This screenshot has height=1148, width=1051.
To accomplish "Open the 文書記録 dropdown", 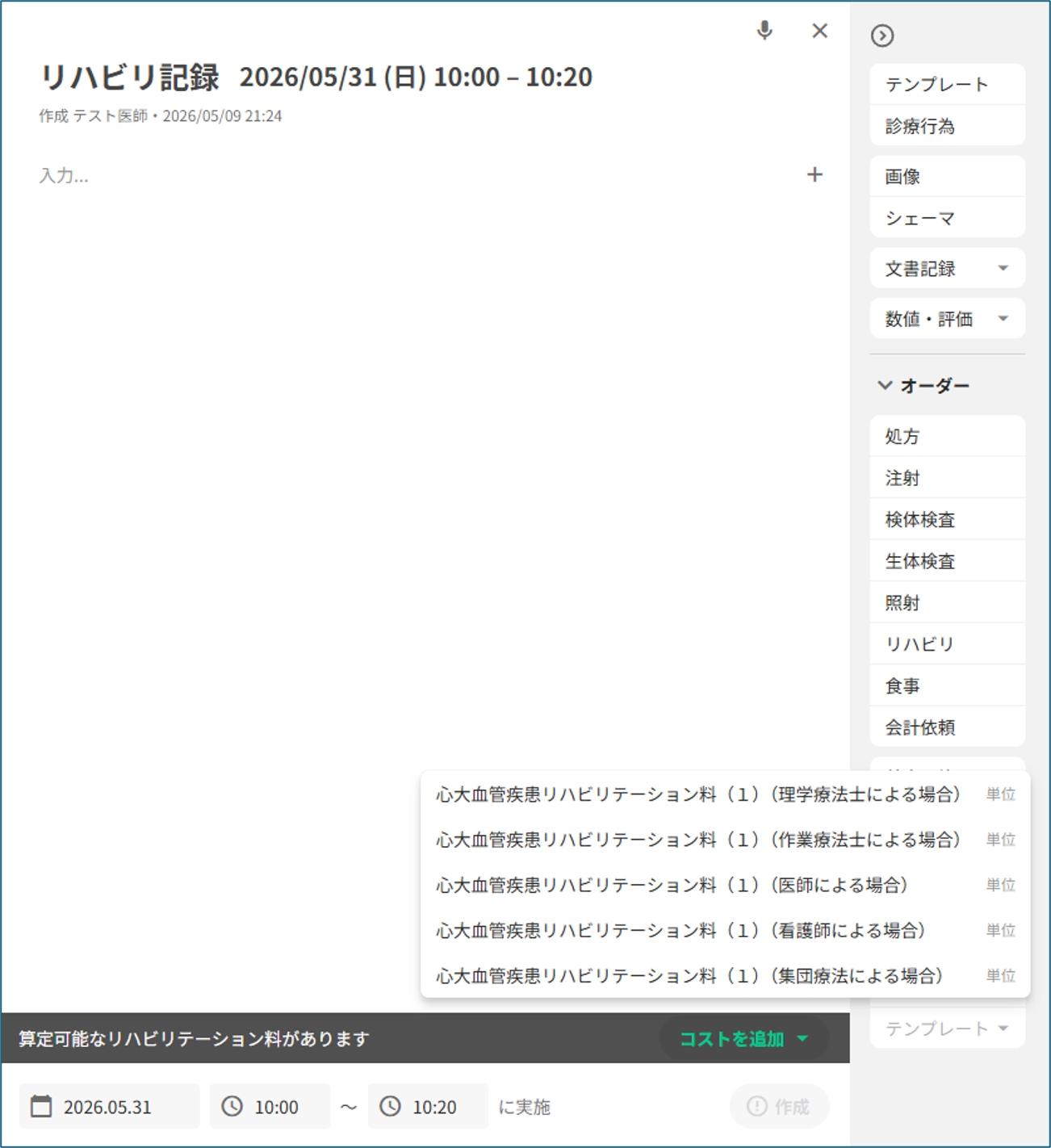I will (947, 268).
